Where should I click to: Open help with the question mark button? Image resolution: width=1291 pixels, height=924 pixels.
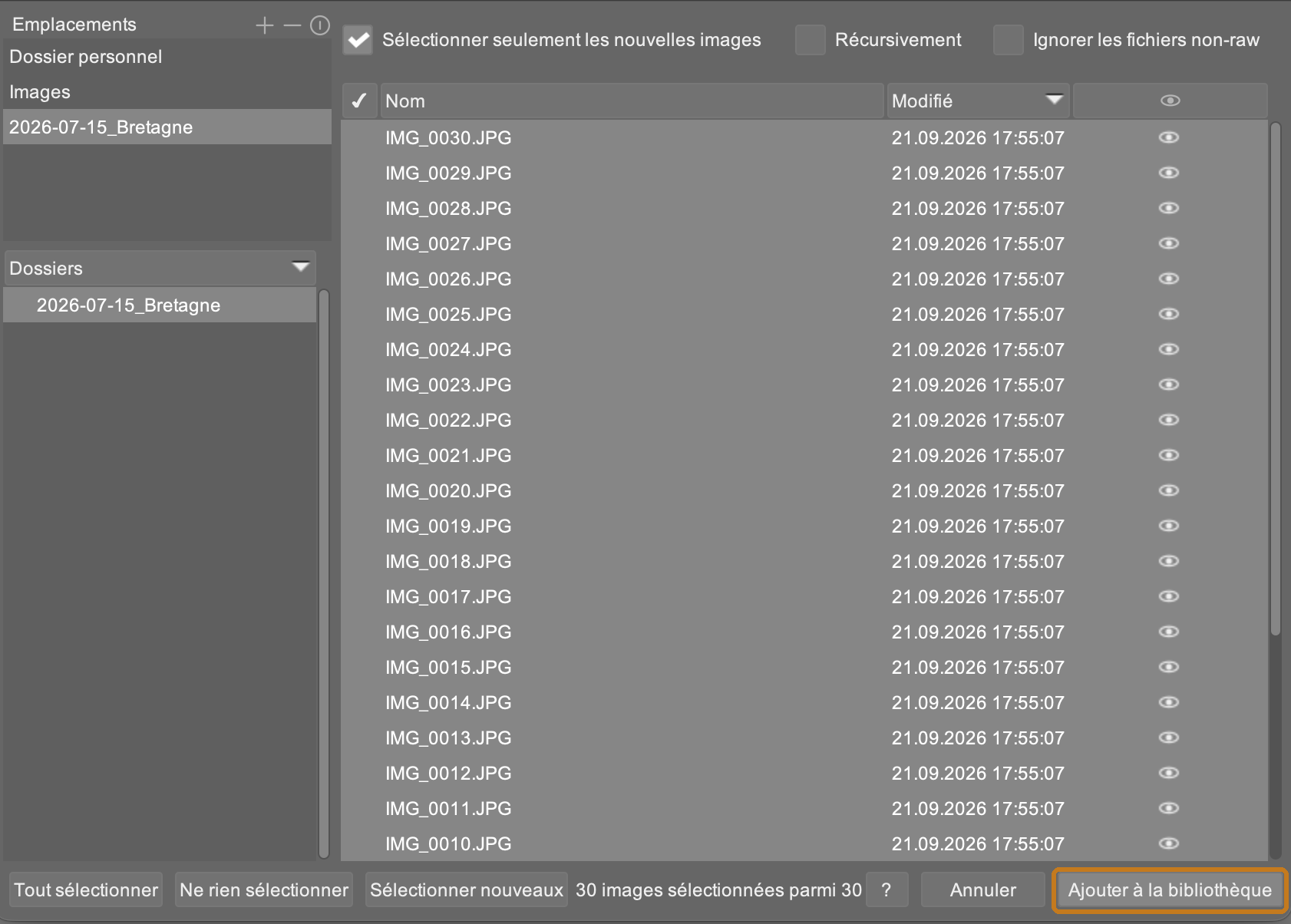click(887, 890)
